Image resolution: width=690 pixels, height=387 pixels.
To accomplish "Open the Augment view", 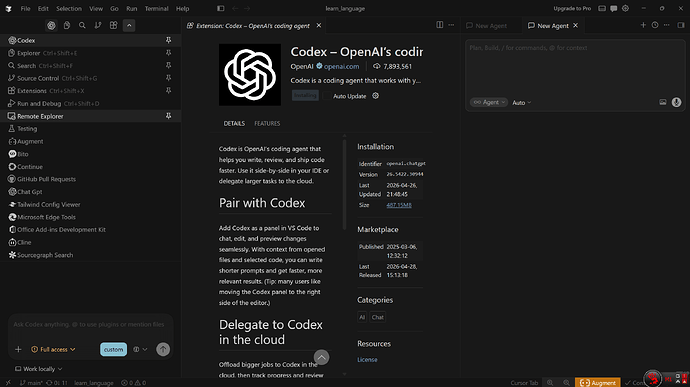I will coord(90,141).
